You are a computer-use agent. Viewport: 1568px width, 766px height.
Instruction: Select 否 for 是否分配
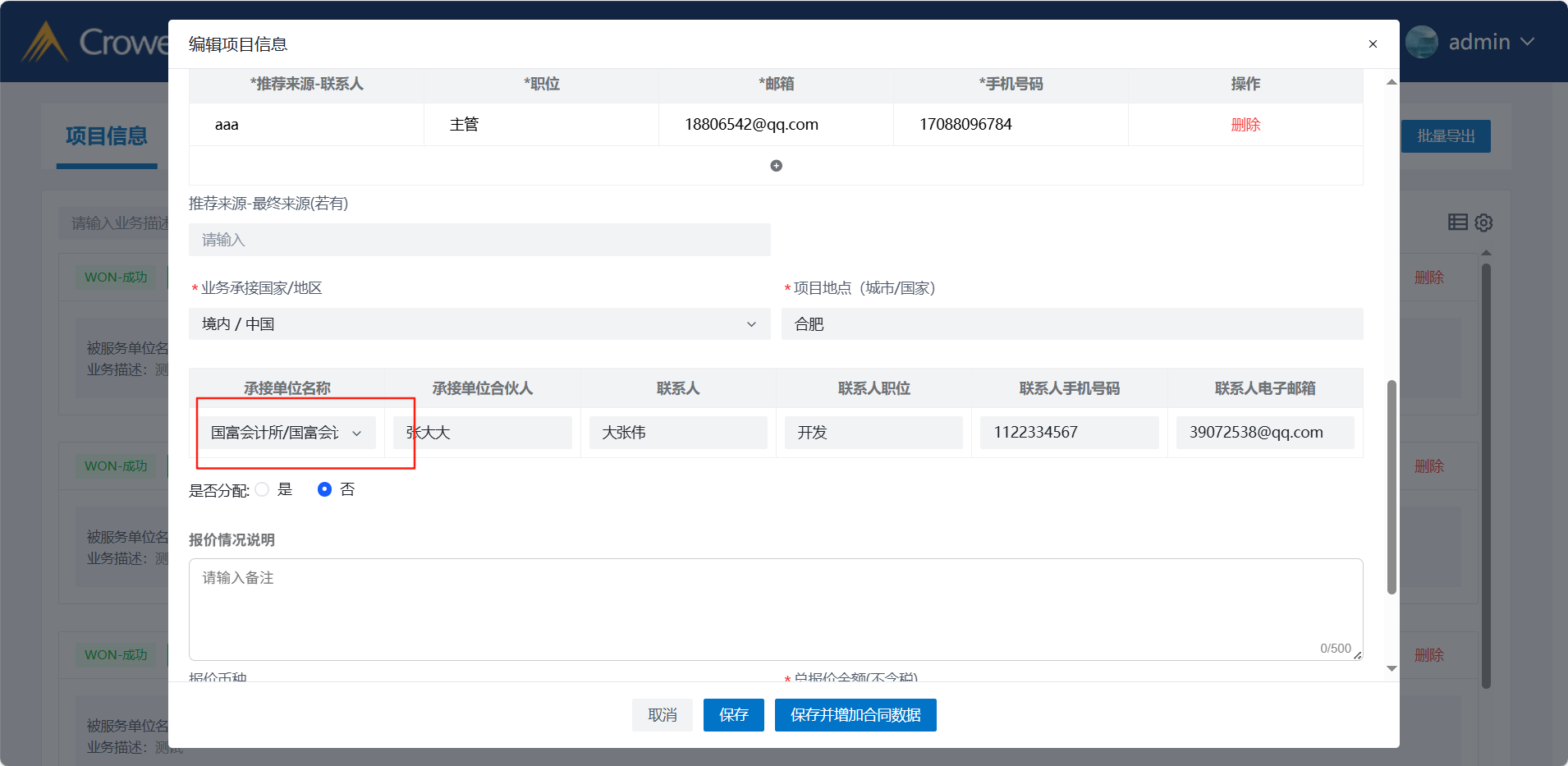325,489
